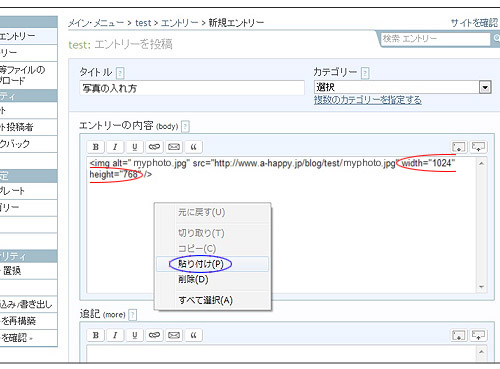This screenshot has height=369, width=500.
Task: Click 置換 item in left sidebar
Action: click(x=29, y=271)
